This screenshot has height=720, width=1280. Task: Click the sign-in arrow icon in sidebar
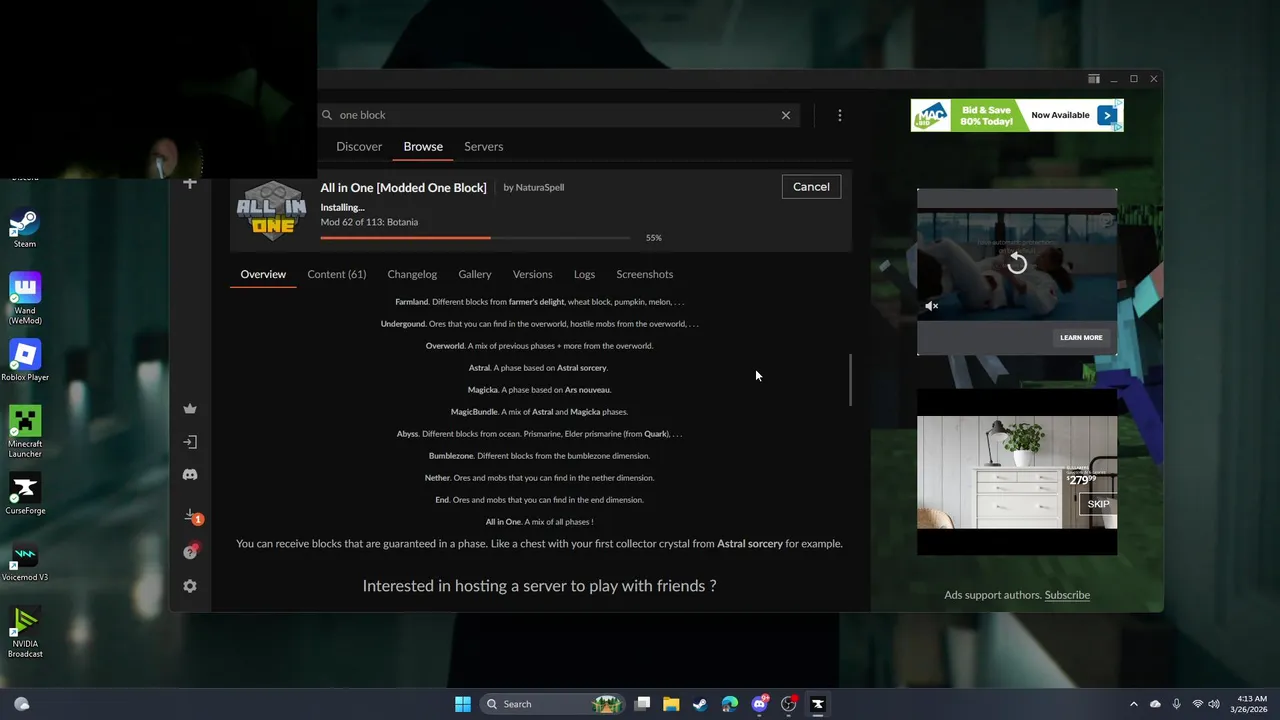[x=190, y=441]
